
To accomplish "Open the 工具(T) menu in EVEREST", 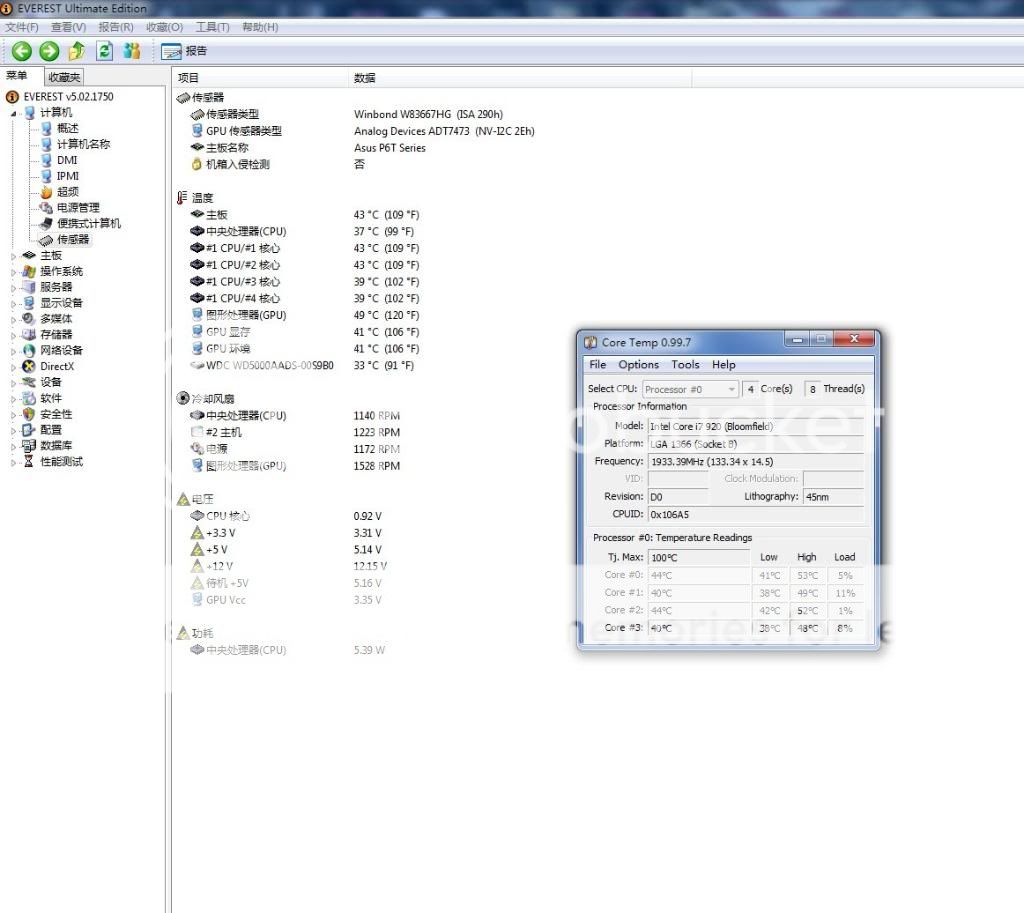I will pos(212,27).
